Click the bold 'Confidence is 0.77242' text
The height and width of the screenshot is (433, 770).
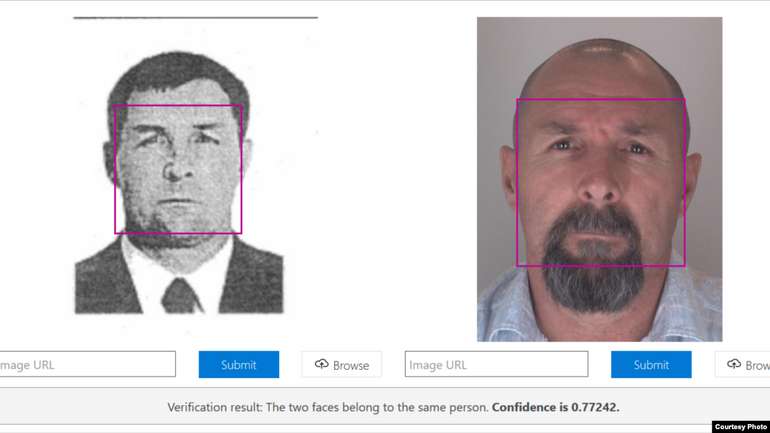555,407
